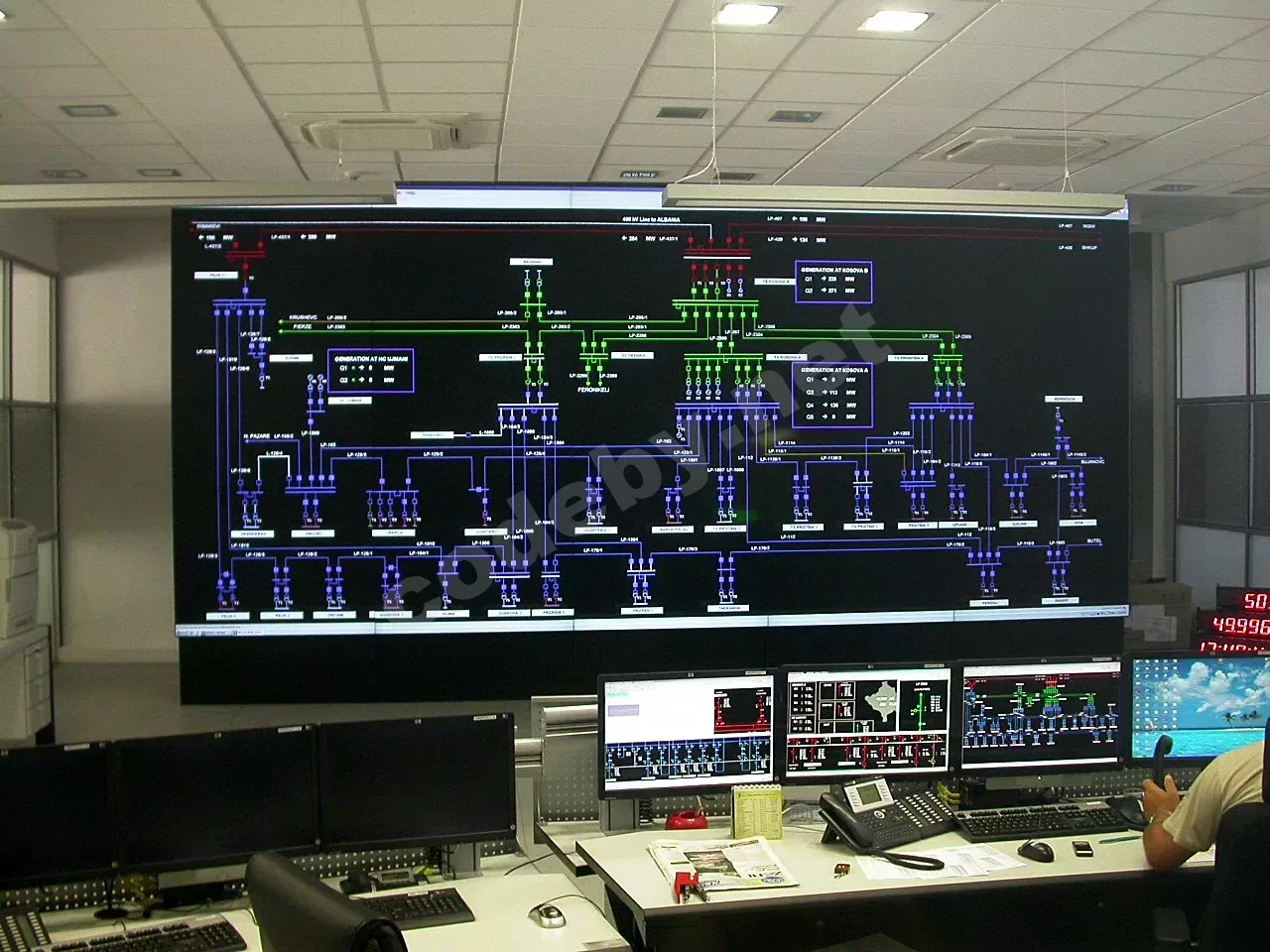Select the THERANDA station label
1270x952 pixels.
point(728,608)
